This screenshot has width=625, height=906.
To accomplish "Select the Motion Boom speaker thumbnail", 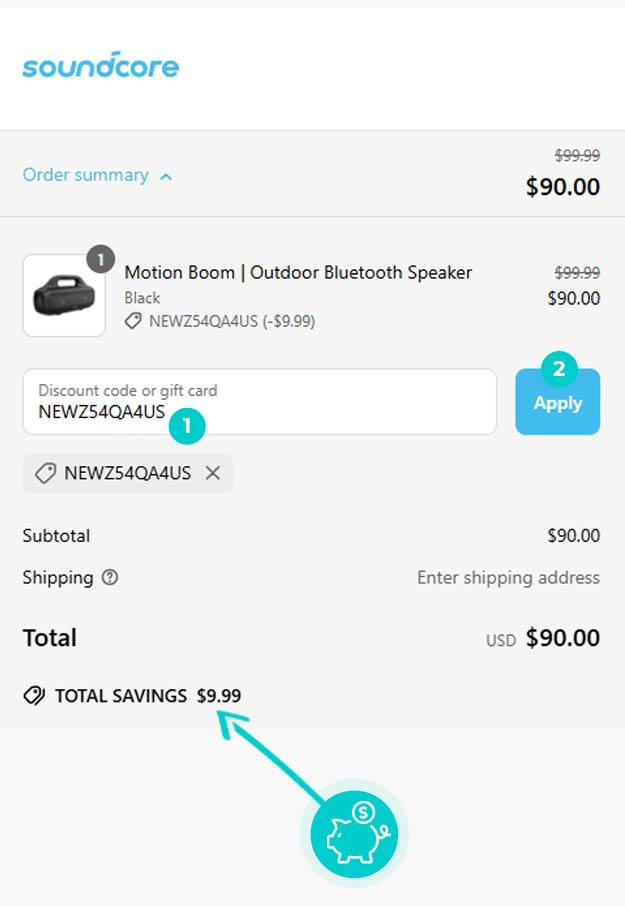I will coord(64,295).
